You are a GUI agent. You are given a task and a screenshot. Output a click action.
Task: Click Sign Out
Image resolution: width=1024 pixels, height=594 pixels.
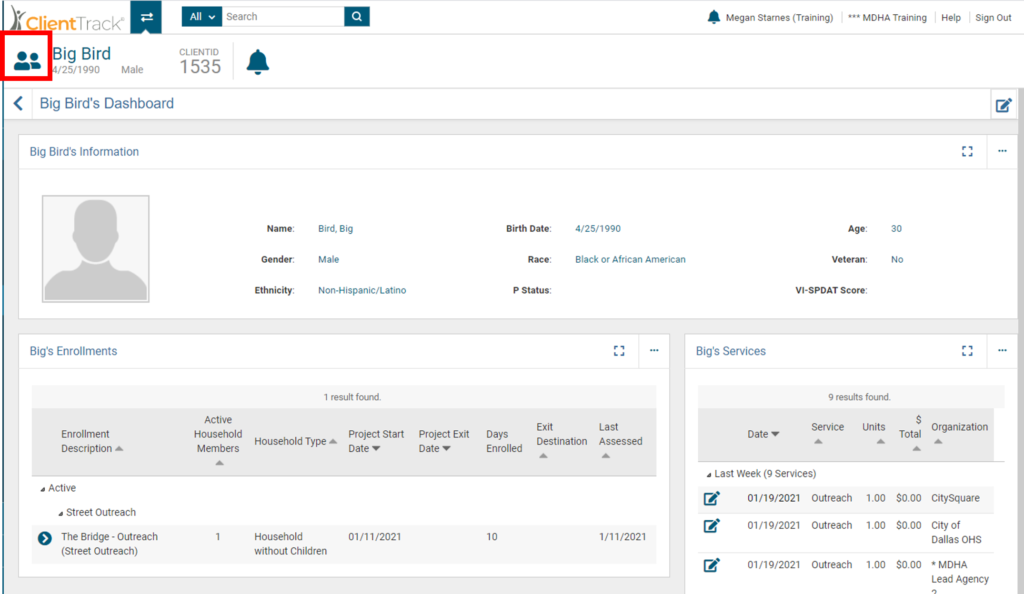pyautogui.click(x=993, y=18)
